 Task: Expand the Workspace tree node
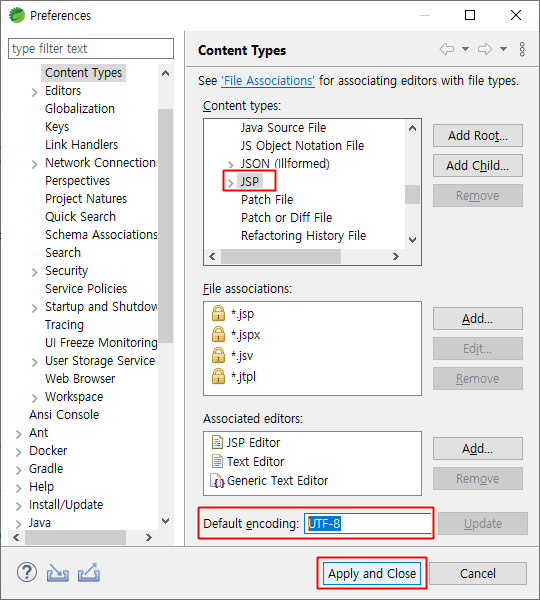pos(34,398)
